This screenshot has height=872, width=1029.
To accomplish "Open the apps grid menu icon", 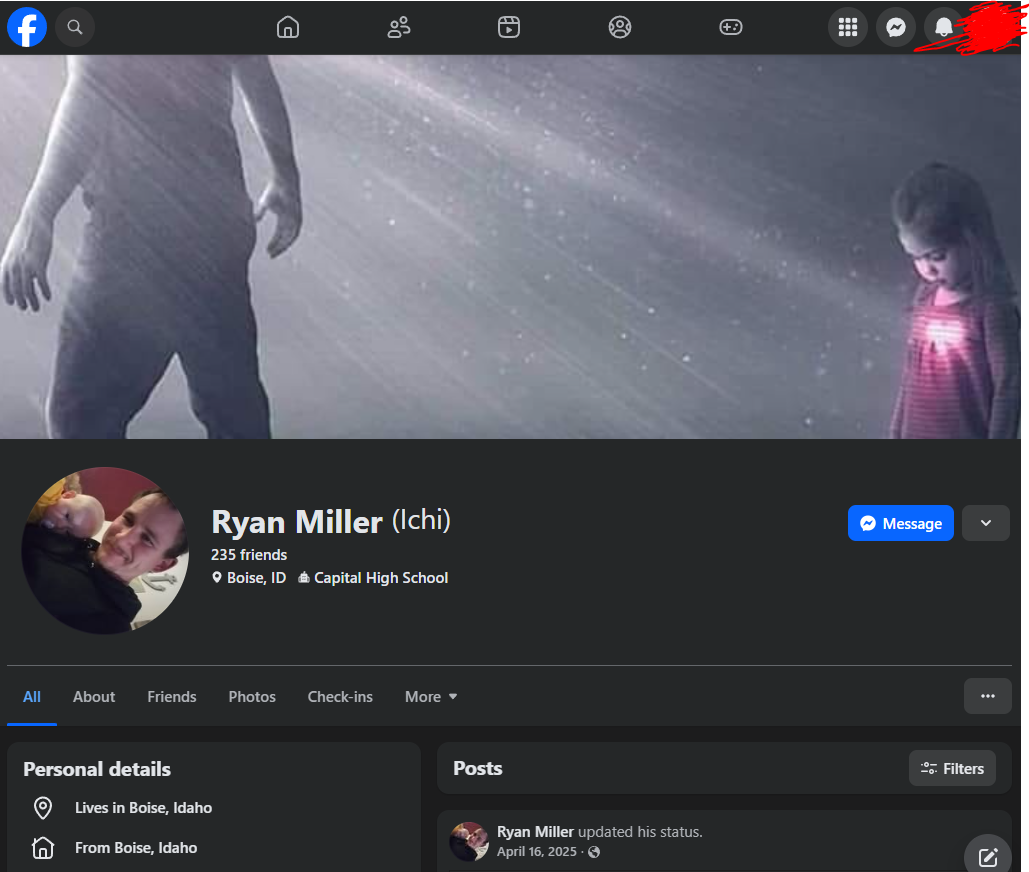I will 848,27.
